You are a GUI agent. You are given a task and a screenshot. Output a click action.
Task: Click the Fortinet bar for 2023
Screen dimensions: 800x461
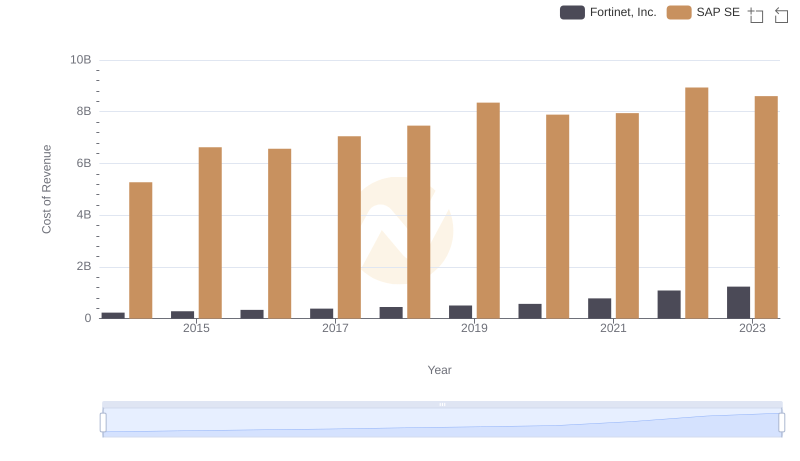[x=738, y=302]
